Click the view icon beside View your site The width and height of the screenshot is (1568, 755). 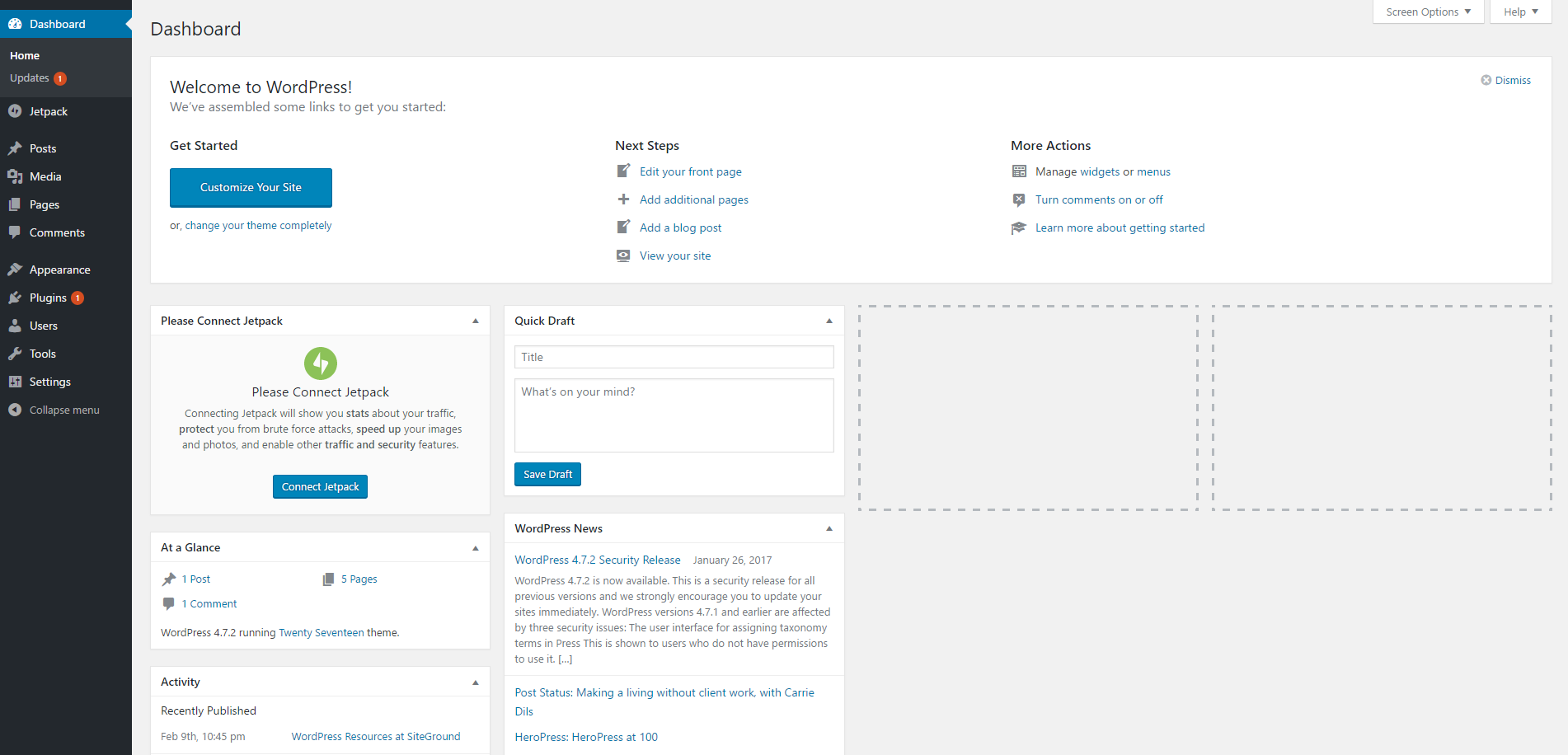624,256
